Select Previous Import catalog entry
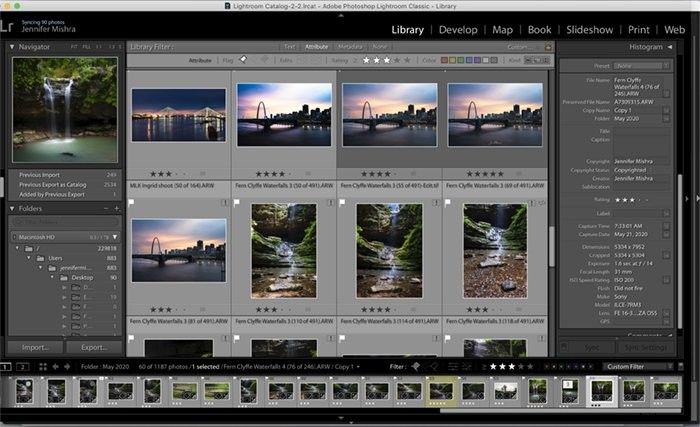The height and width of the screenshot is (427, 700). [x=66, y=175]
